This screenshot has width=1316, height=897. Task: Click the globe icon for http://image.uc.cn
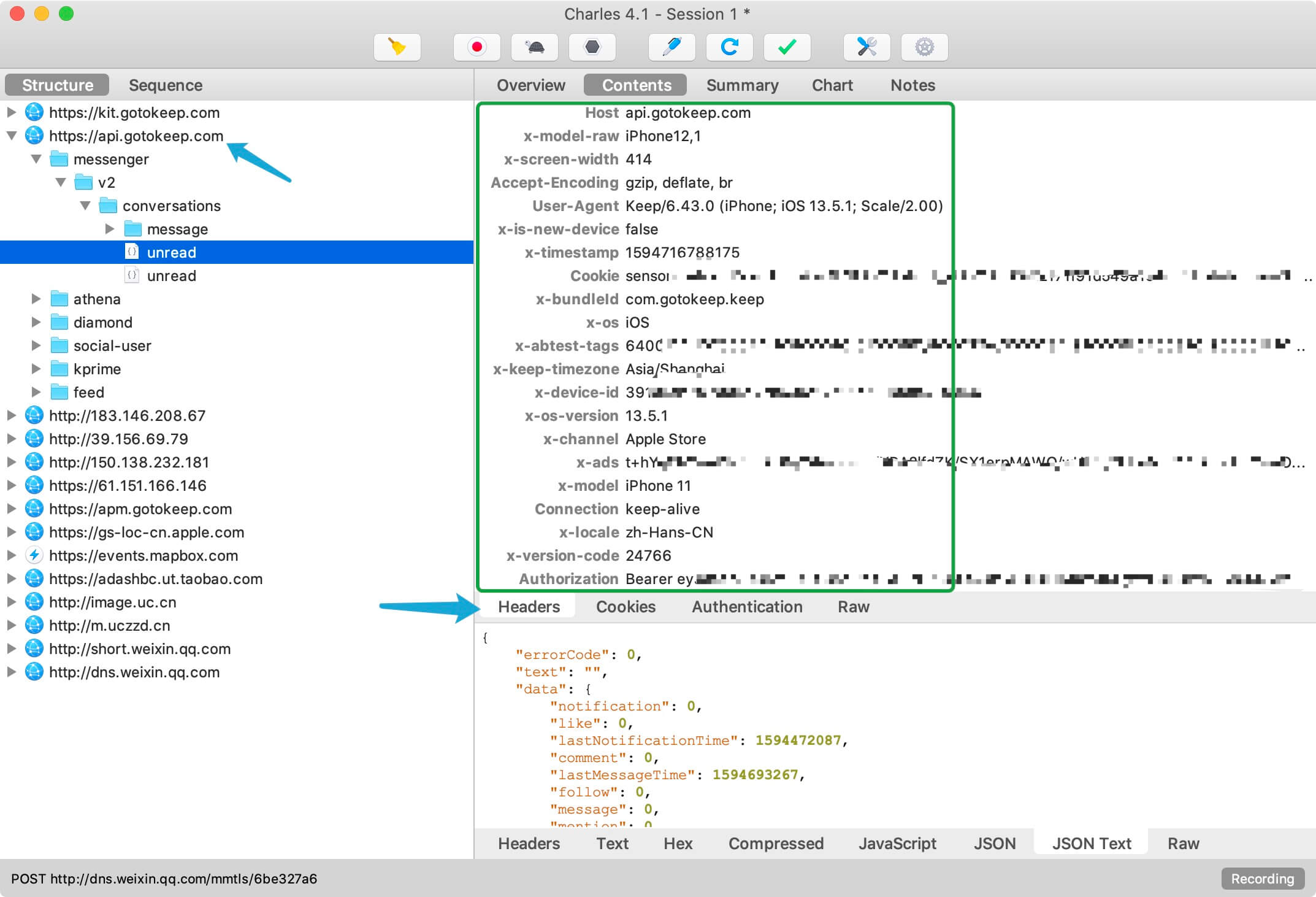pos(34,602)
